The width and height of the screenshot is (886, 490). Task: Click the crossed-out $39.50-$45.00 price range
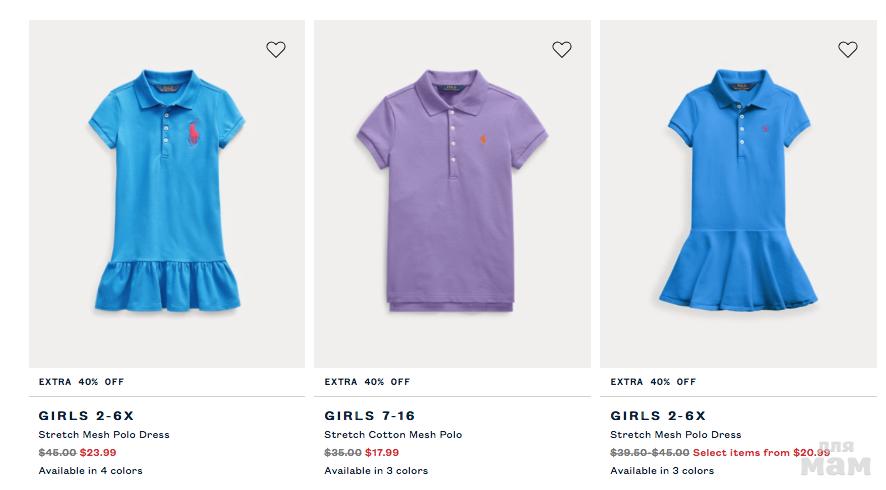point(649,452)
